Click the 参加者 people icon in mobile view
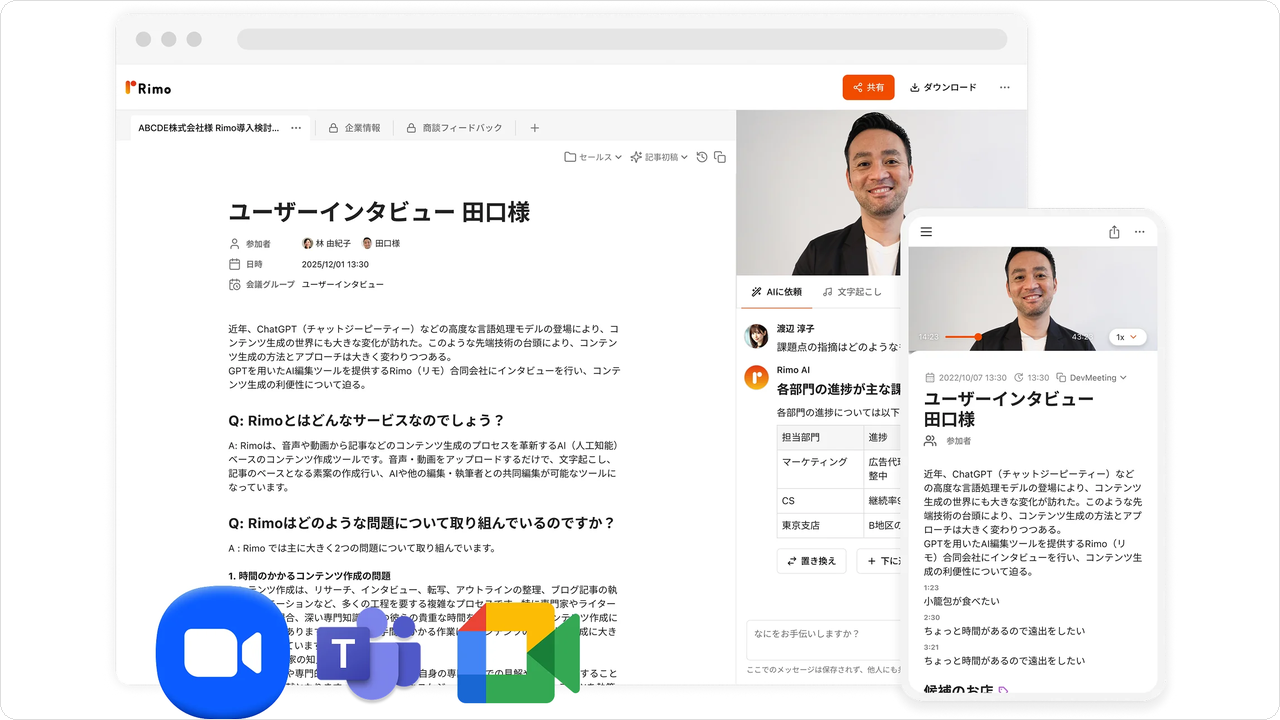 coord(930,440)
